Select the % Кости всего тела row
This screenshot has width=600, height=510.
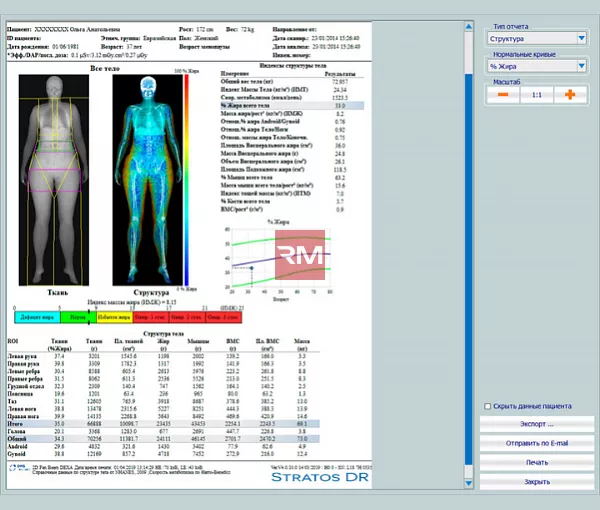pyautogui.click(x=292, y=201)
